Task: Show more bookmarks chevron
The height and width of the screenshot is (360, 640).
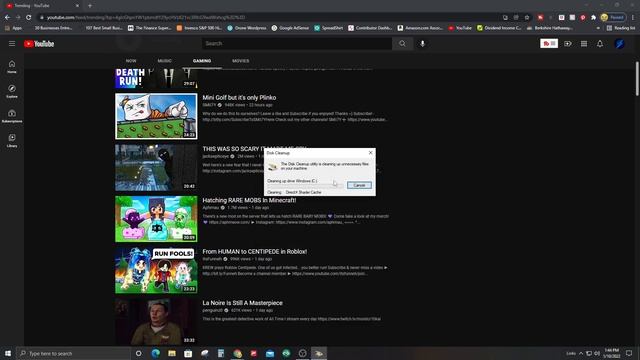Action: 598,28
